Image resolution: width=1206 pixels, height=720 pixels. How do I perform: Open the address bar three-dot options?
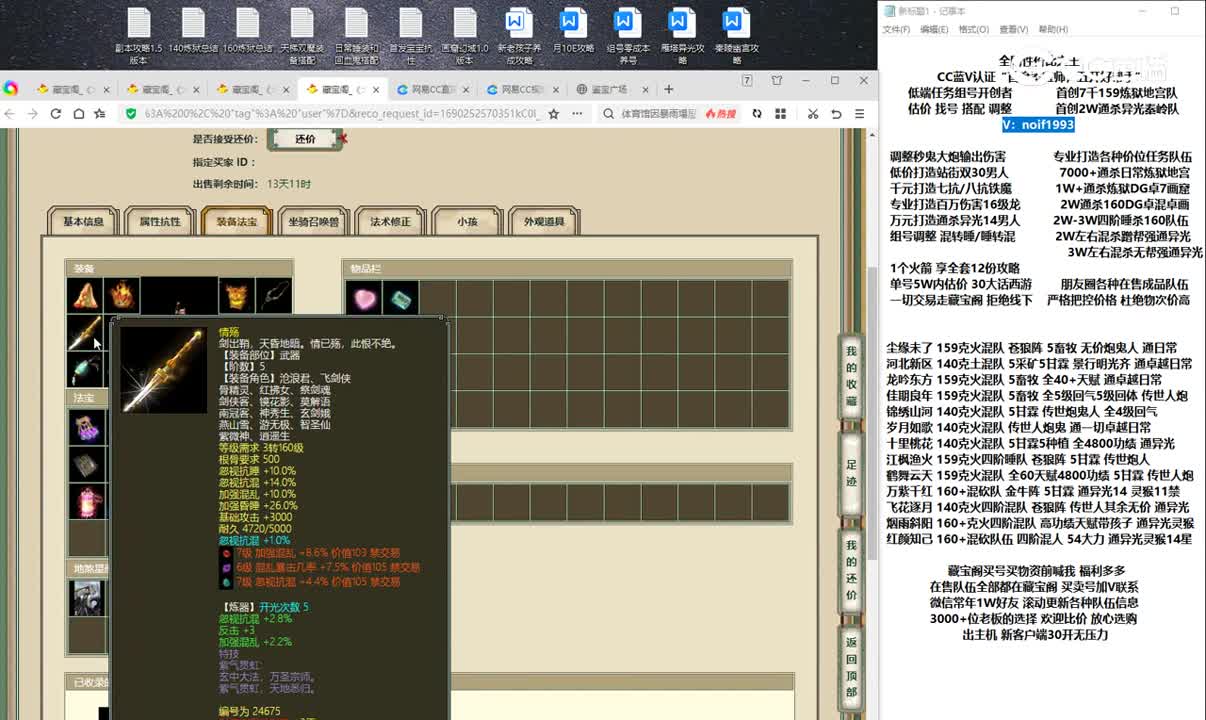click(577, 114)
